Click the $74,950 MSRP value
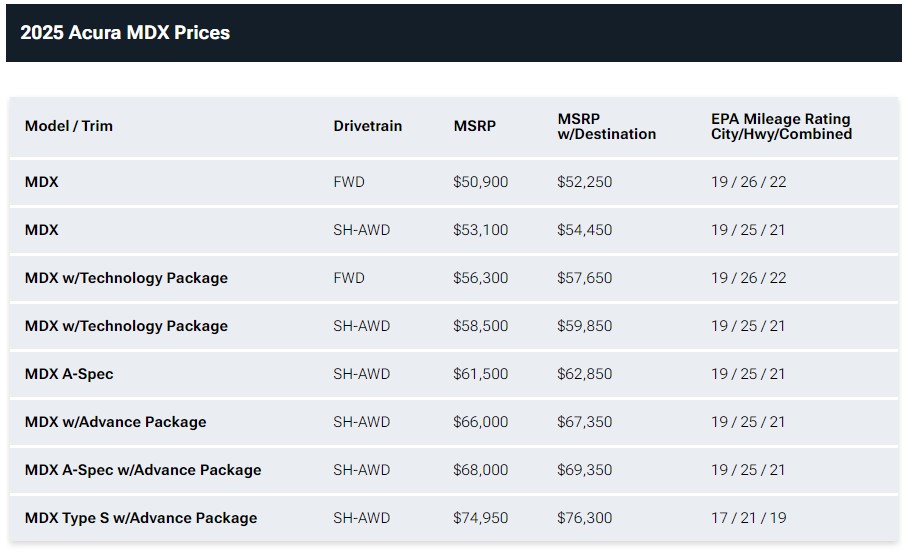Viewport: 909px width, 552px height. coord(480,518)
